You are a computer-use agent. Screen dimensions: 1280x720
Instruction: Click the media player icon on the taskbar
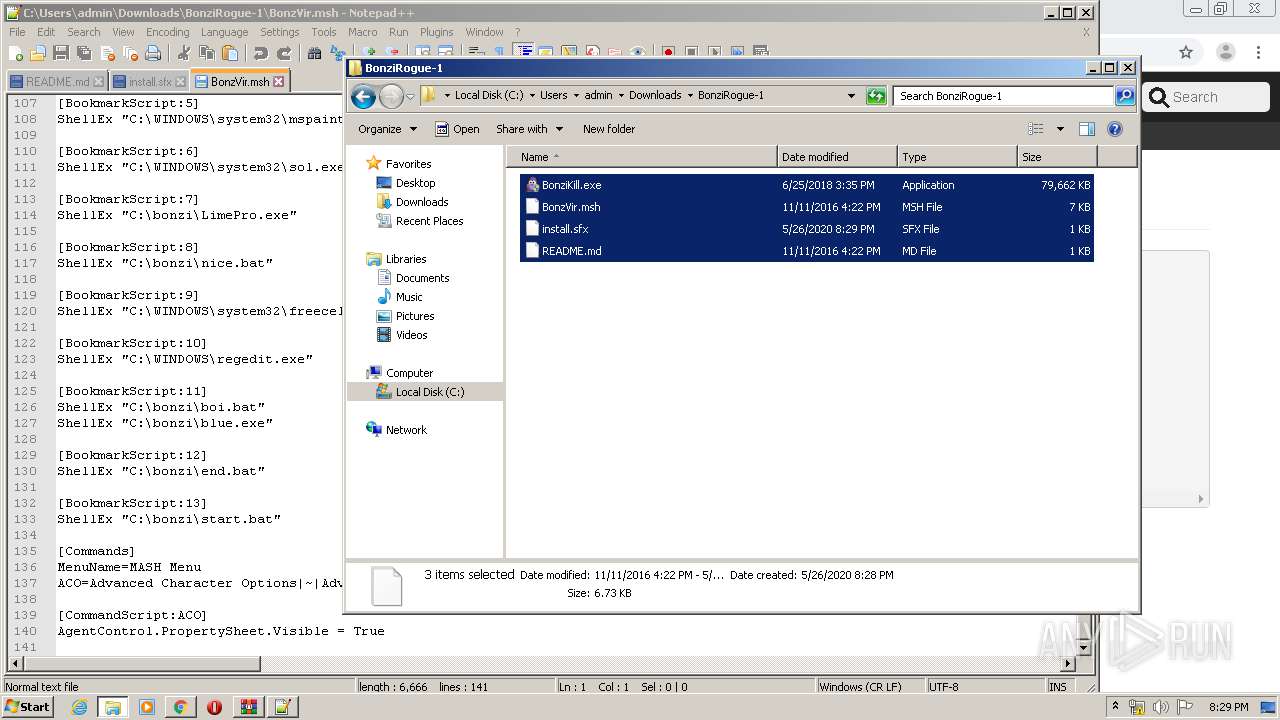[x=147, y=707]
